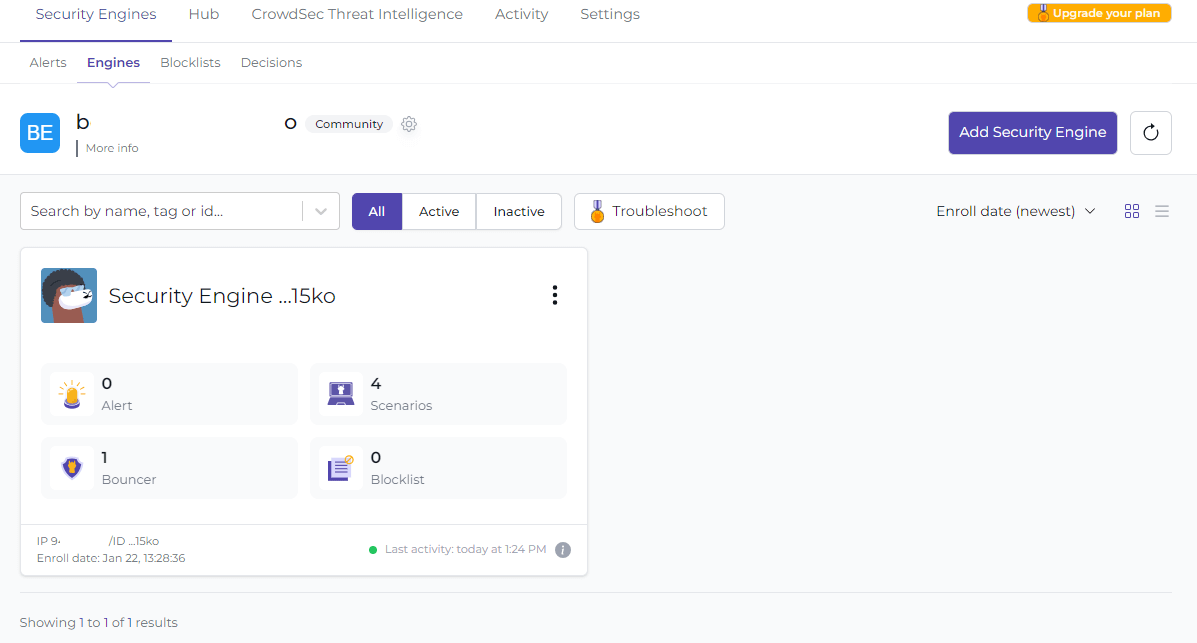Switch to list view using the list icon
The image size is (1197, 643).
tap(1162, 211)
